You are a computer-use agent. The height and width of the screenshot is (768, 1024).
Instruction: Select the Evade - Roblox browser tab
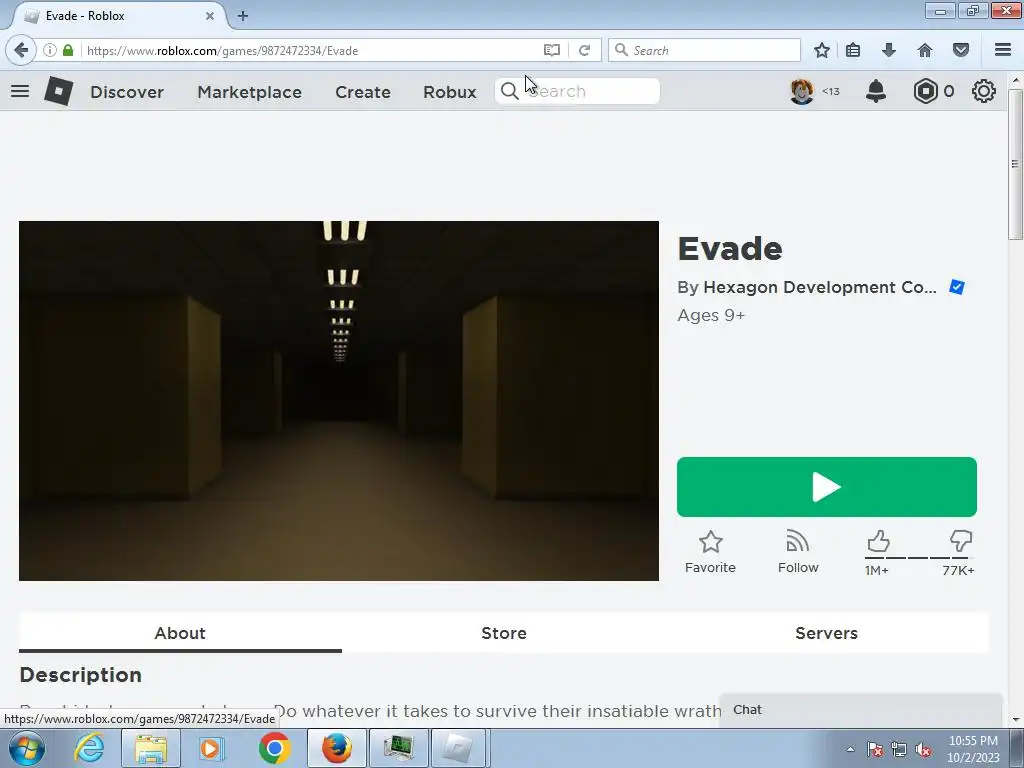coord(118,16)
